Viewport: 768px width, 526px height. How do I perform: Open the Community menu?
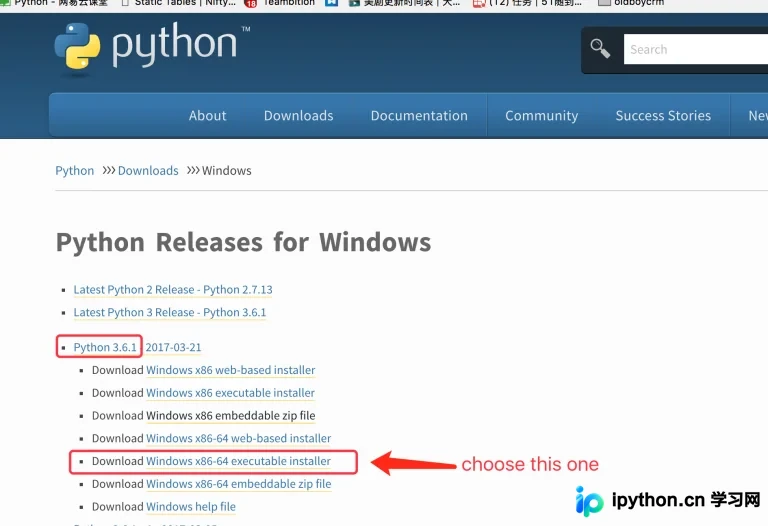[542, 116]
